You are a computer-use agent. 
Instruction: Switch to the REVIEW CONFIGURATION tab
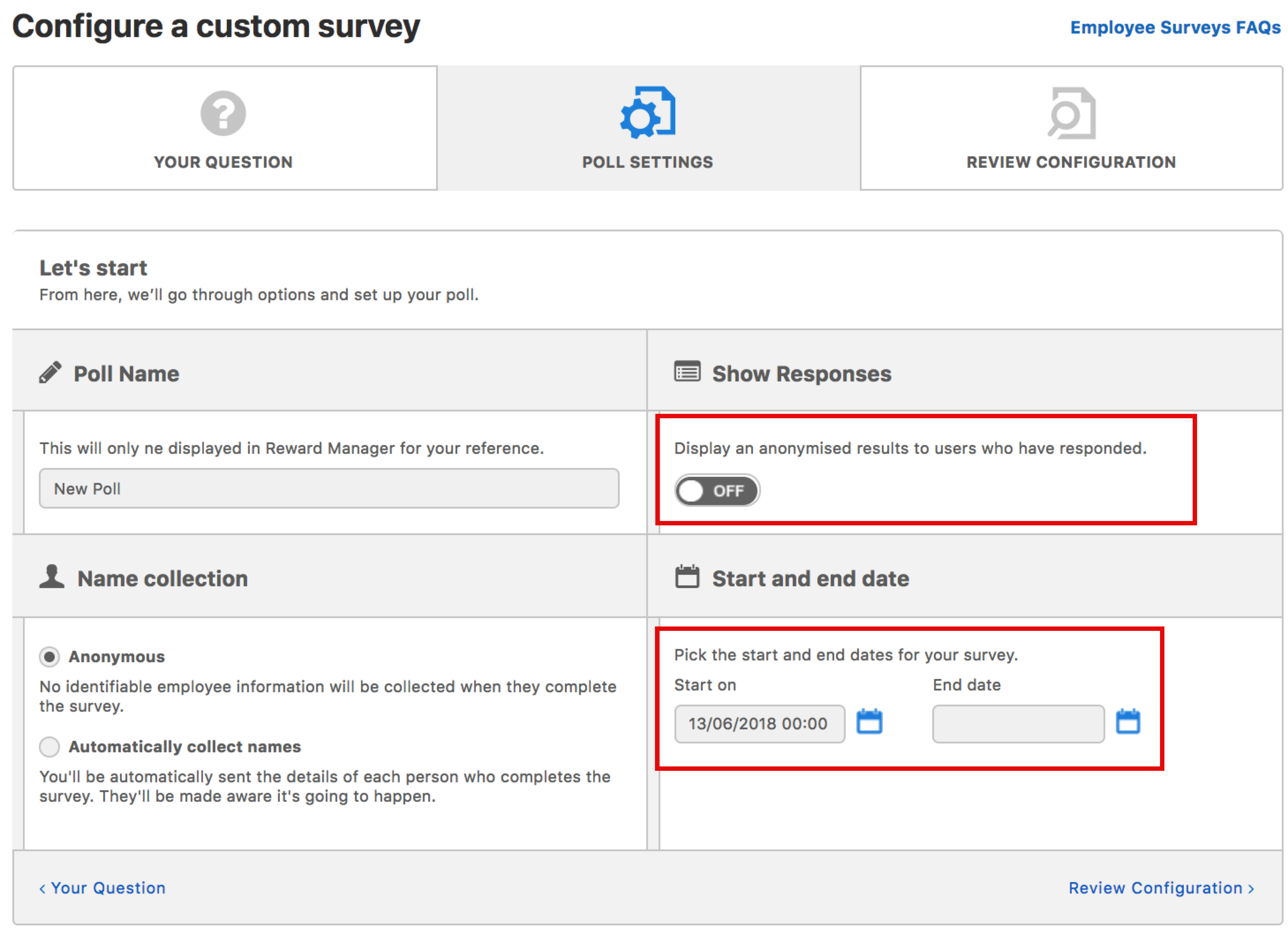point(1071,128)
